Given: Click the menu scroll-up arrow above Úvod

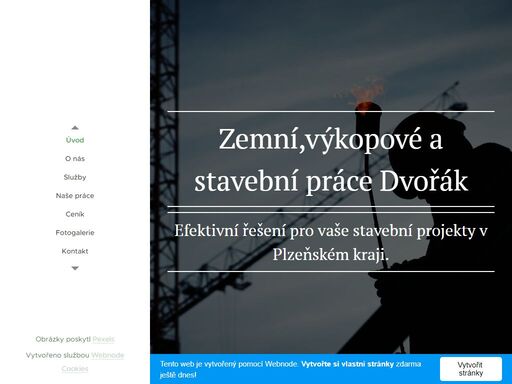Looking at the screenshot, I should tap(75, 128).
